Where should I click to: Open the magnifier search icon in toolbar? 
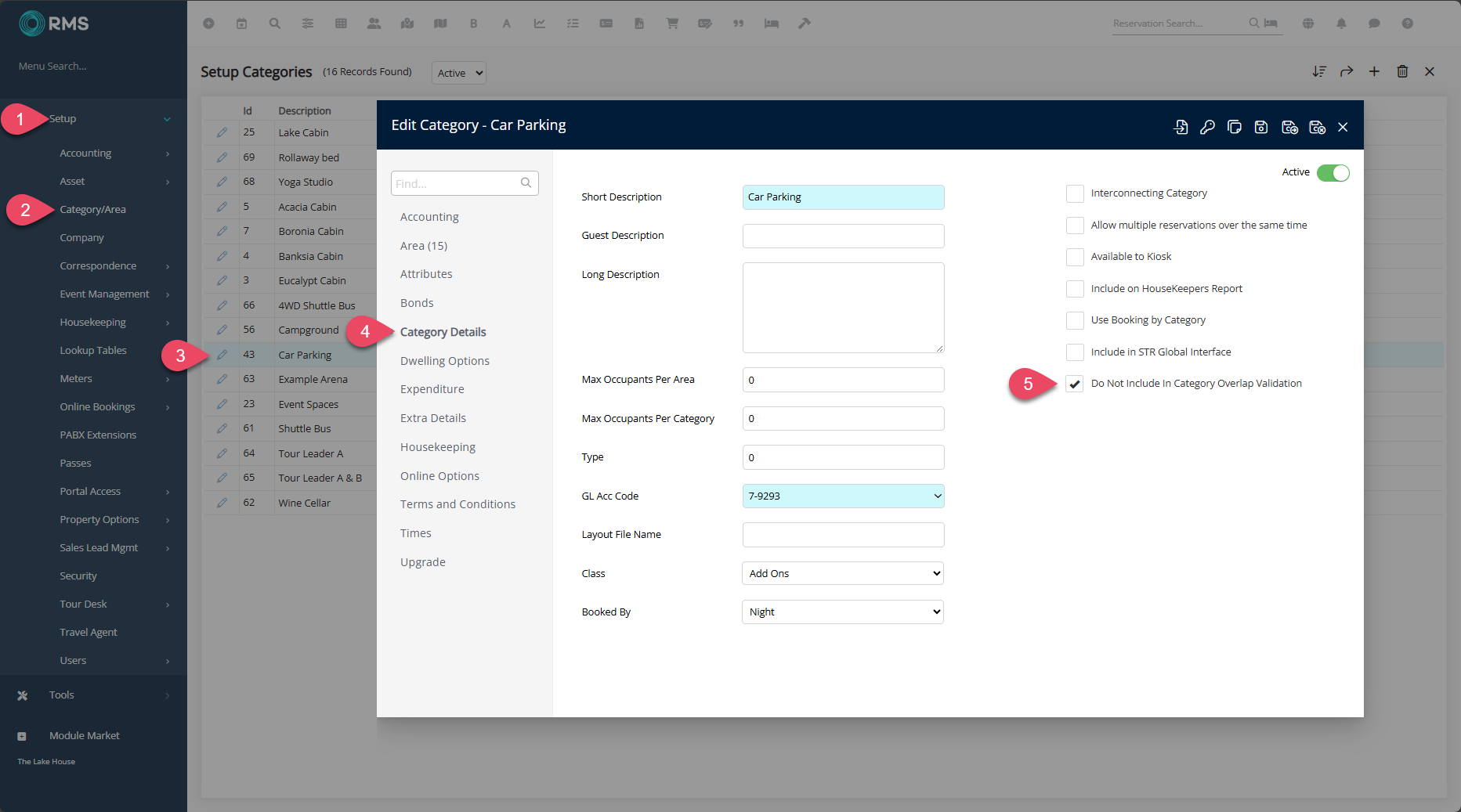coord(274,23)
